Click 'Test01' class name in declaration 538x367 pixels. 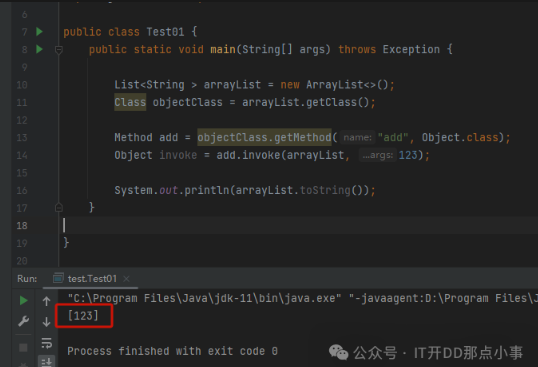165,32
